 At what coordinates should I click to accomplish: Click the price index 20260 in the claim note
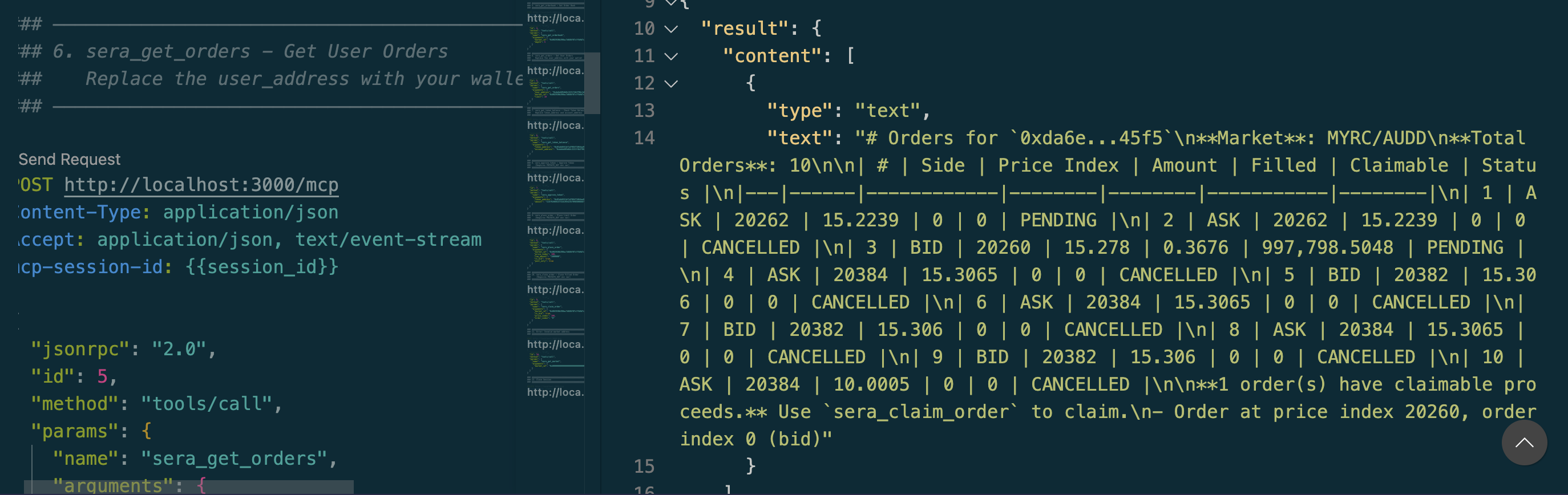[x=1432, y=412]
